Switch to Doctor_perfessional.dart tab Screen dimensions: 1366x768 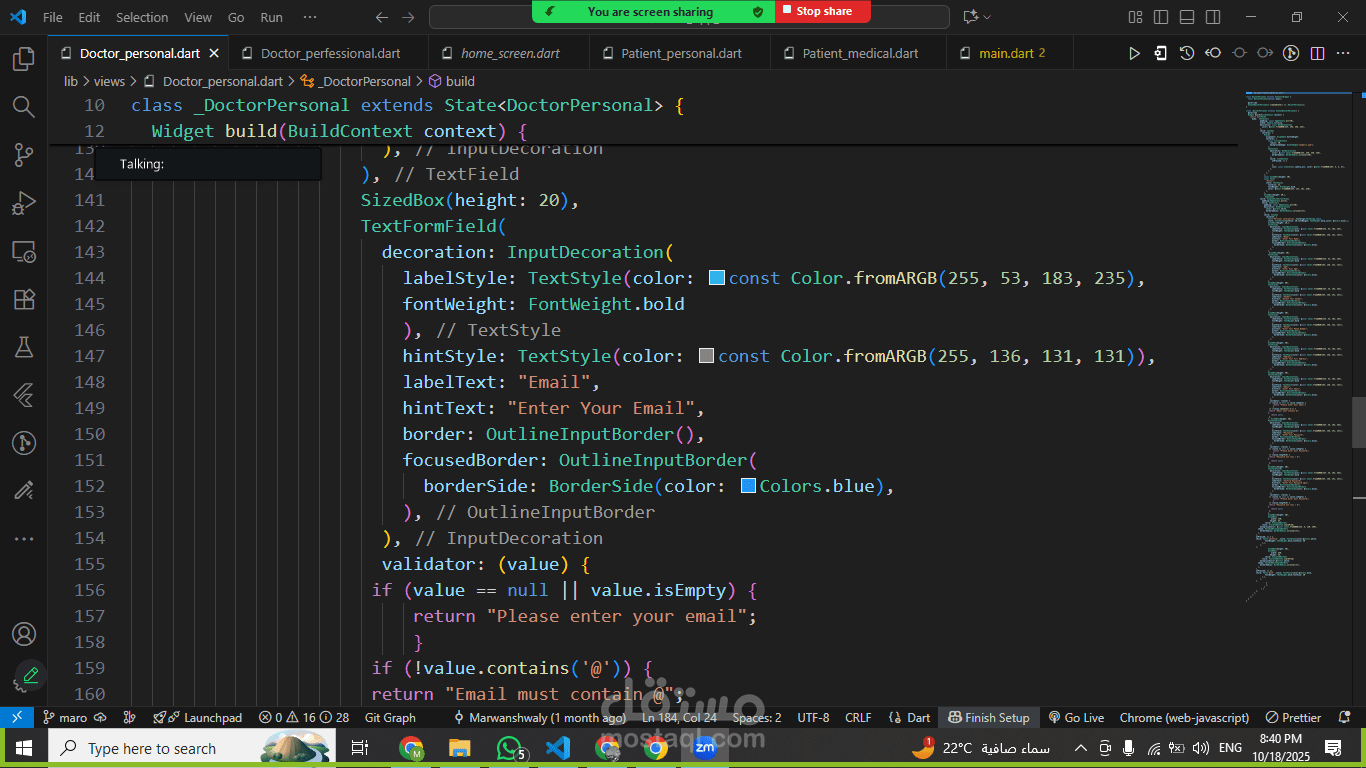pos(328,53)
